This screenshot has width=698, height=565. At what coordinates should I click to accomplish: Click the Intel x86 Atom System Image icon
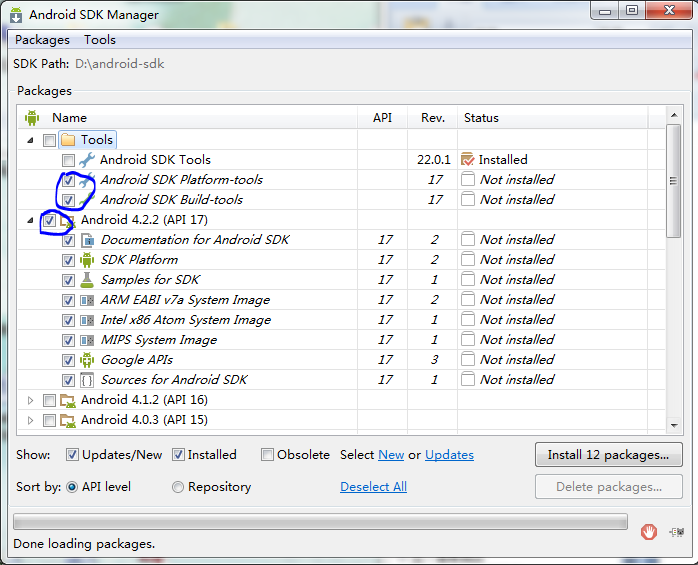(87, 320)
